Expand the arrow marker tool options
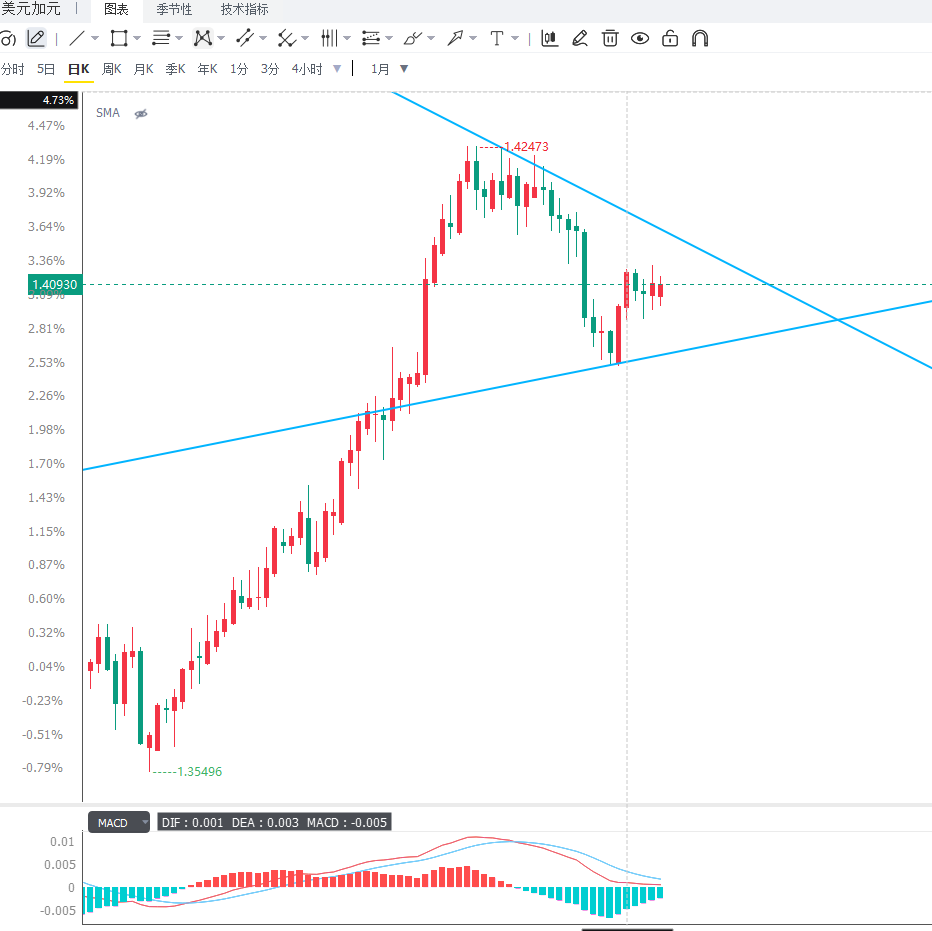Image resolution: width=932 pixels, height=931 pixels. (x=473, y=39)
